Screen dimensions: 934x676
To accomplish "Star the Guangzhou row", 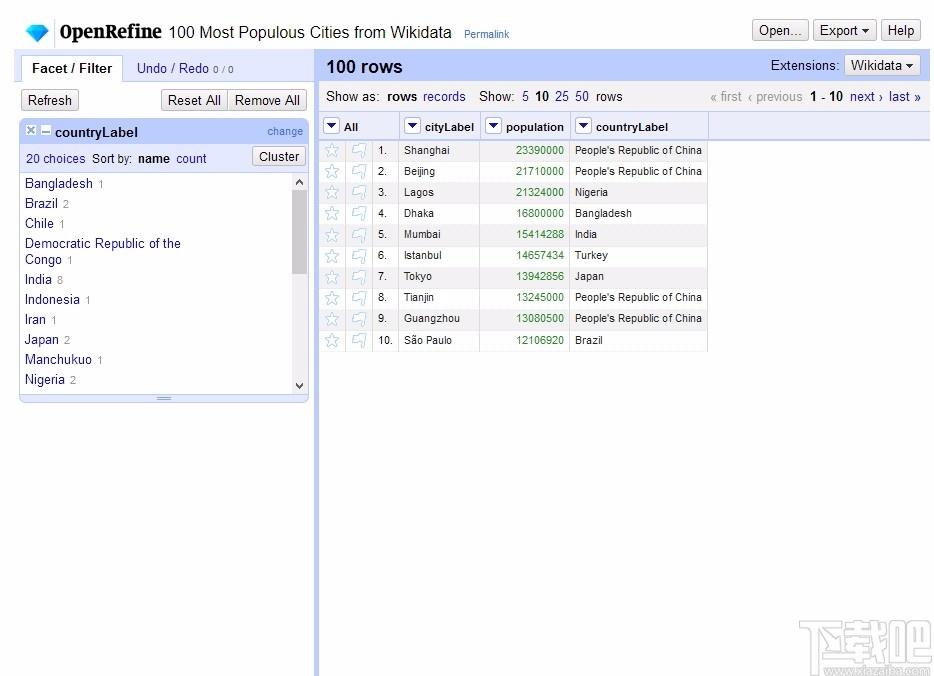I will point(332,319).
